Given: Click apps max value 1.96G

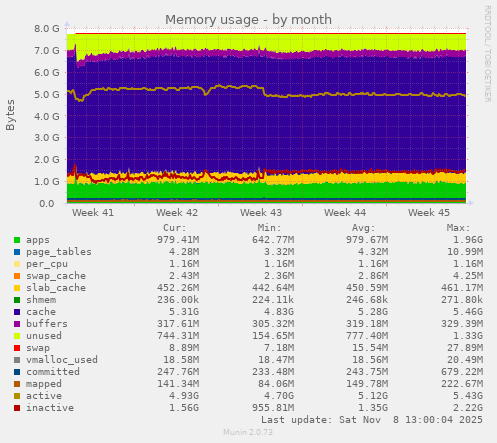Looking at the screenshot, I should 468,240.
